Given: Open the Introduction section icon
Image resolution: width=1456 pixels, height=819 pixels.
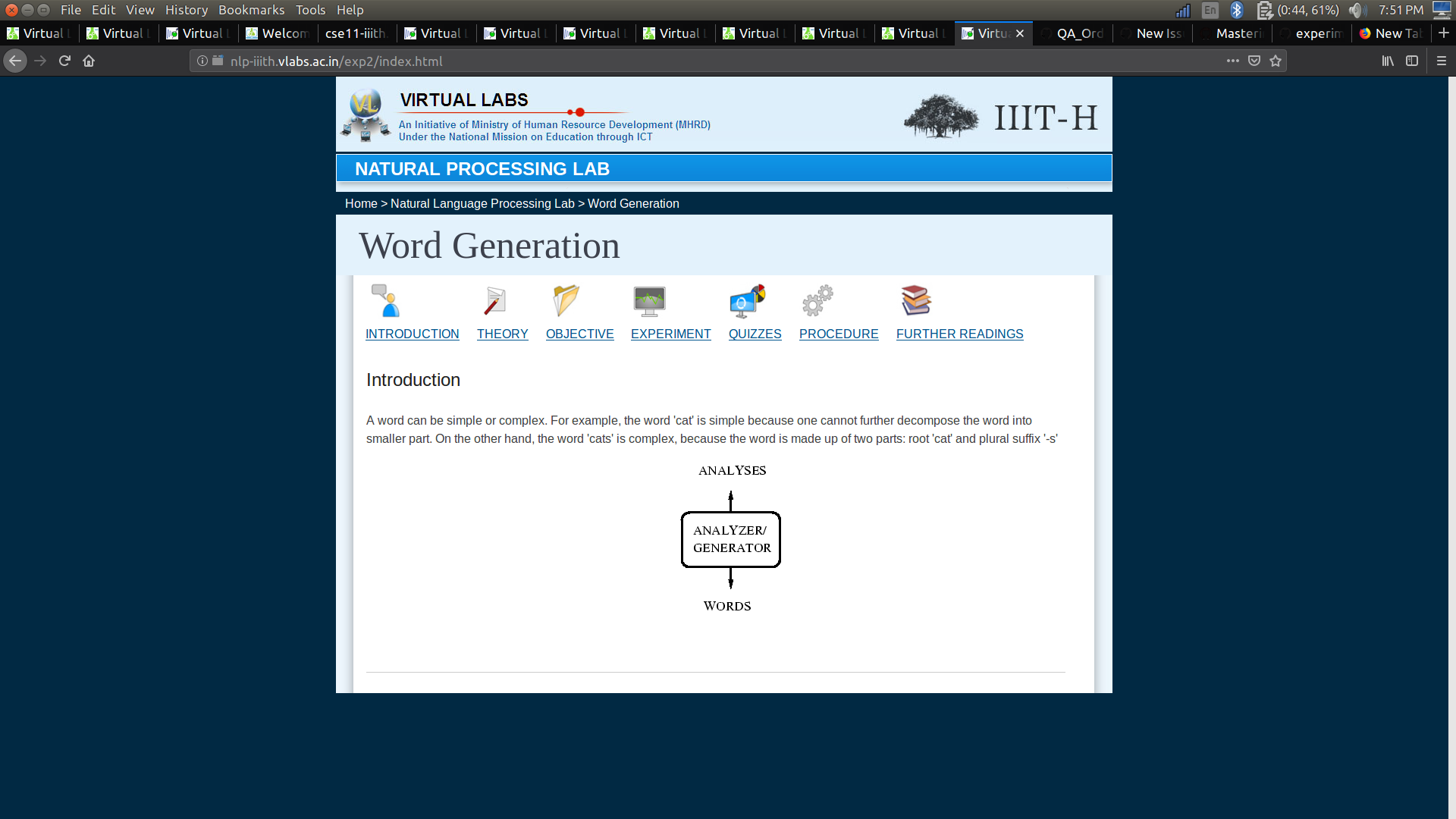Looking at the screenshot, I should click(x=387, y=301).
